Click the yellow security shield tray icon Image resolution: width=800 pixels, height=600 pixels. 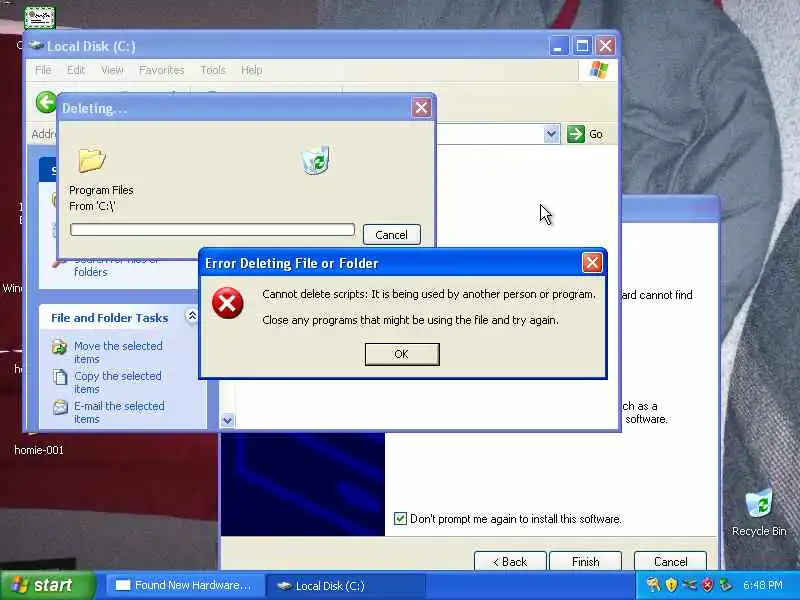pyautogui.click(x=671, y=585)
